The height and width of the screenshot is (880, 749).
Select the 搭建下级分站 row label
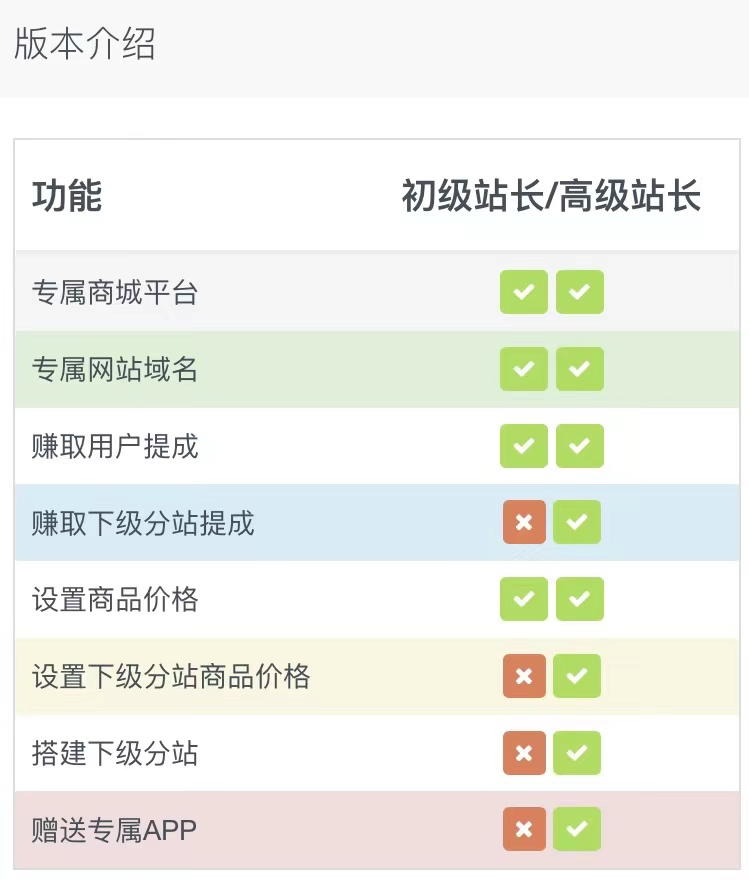[115, 753]
